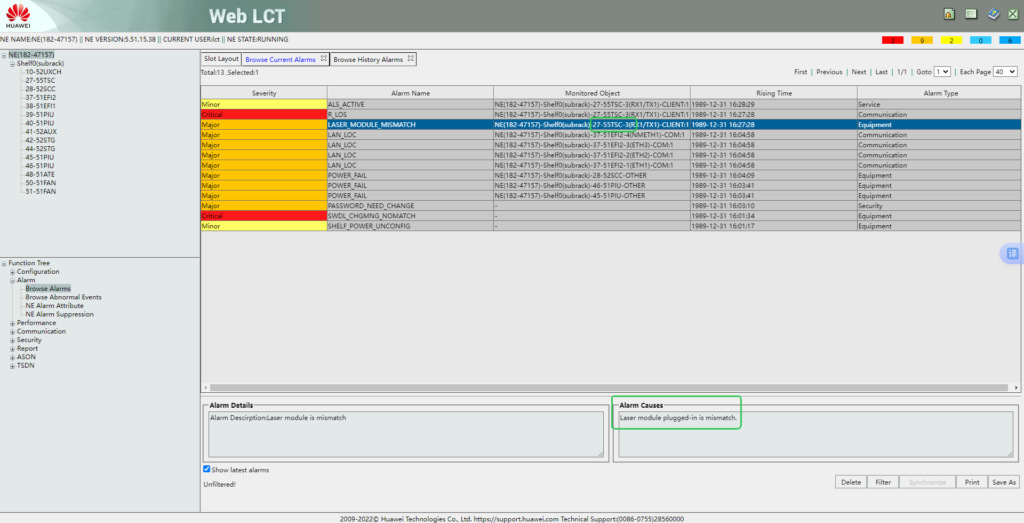Switch to Browse History Alarms tab
This screenshot has height=523, width=1024.
(367, 60)
